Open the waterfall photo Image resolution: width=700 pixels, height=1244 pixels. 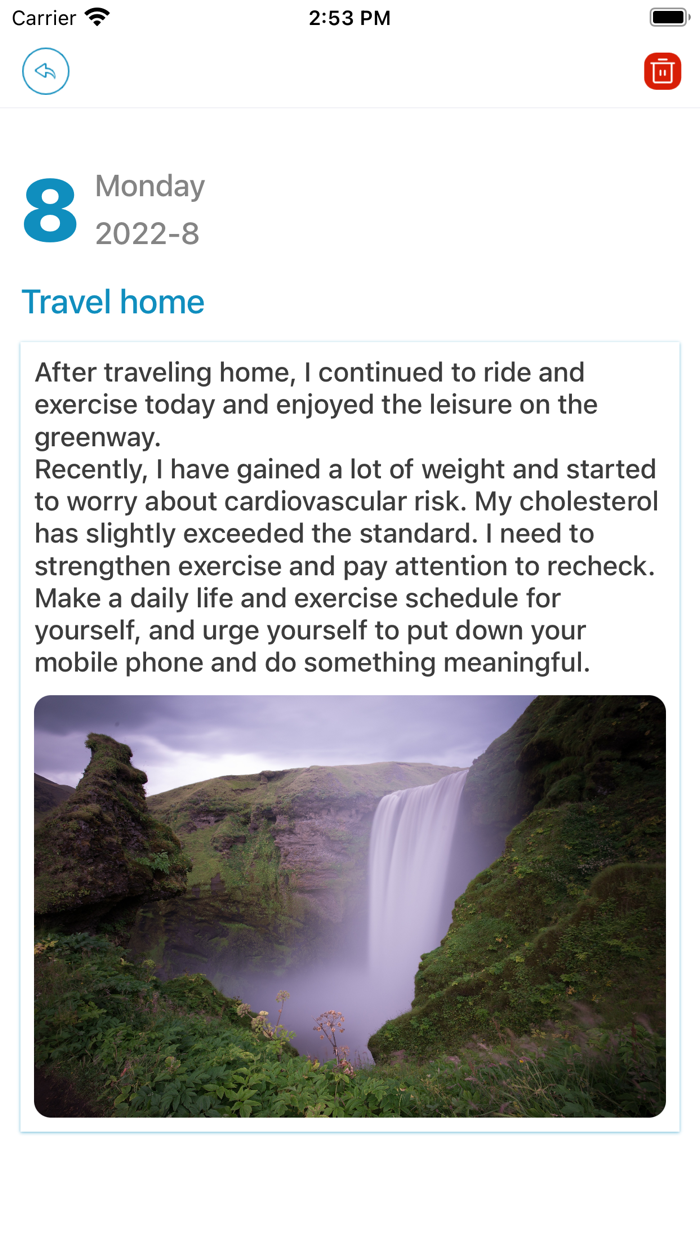[x=350, y=906]
